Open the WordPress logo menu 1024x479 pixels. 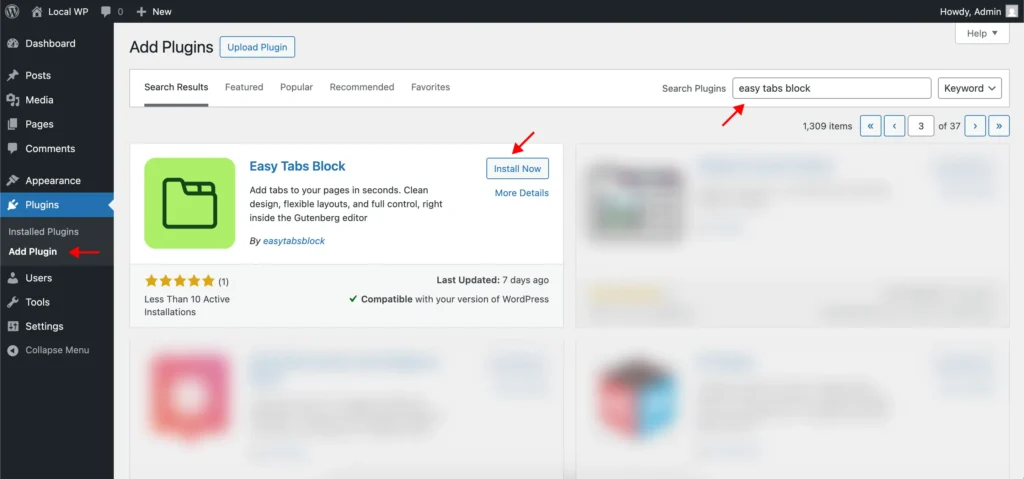pos(12,11)
